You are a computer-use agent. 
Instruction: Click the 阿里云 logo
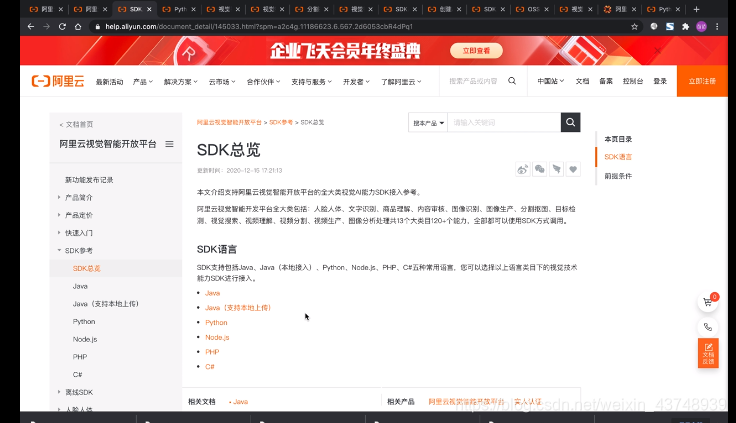pyautogui.click(x=58, y=81)
